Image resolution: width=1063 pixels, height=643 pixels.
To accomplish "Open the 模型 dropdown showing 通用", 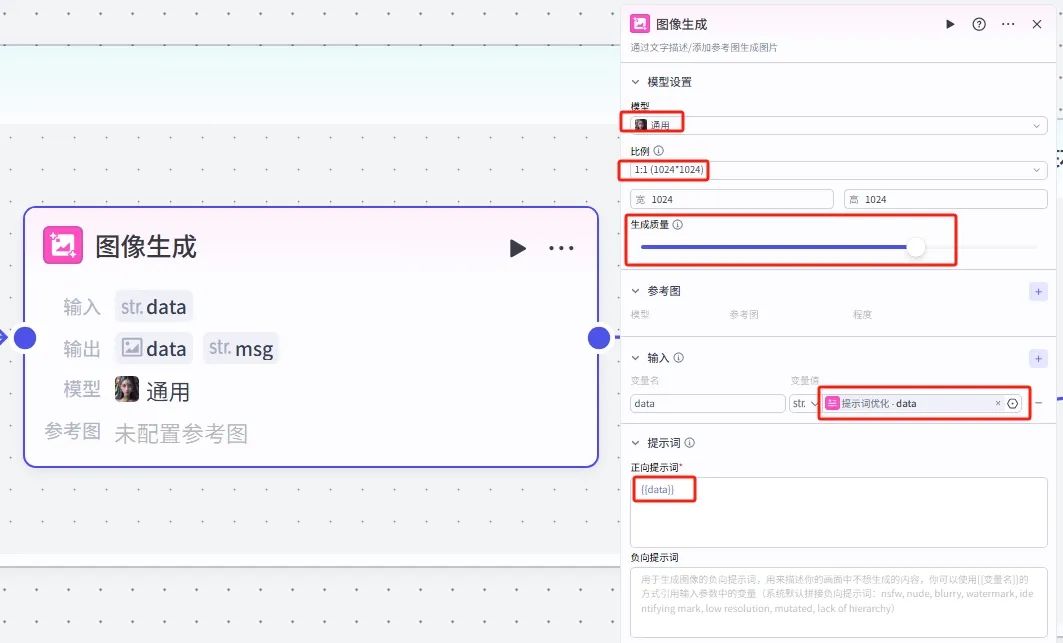I will [x=839, y=125].
